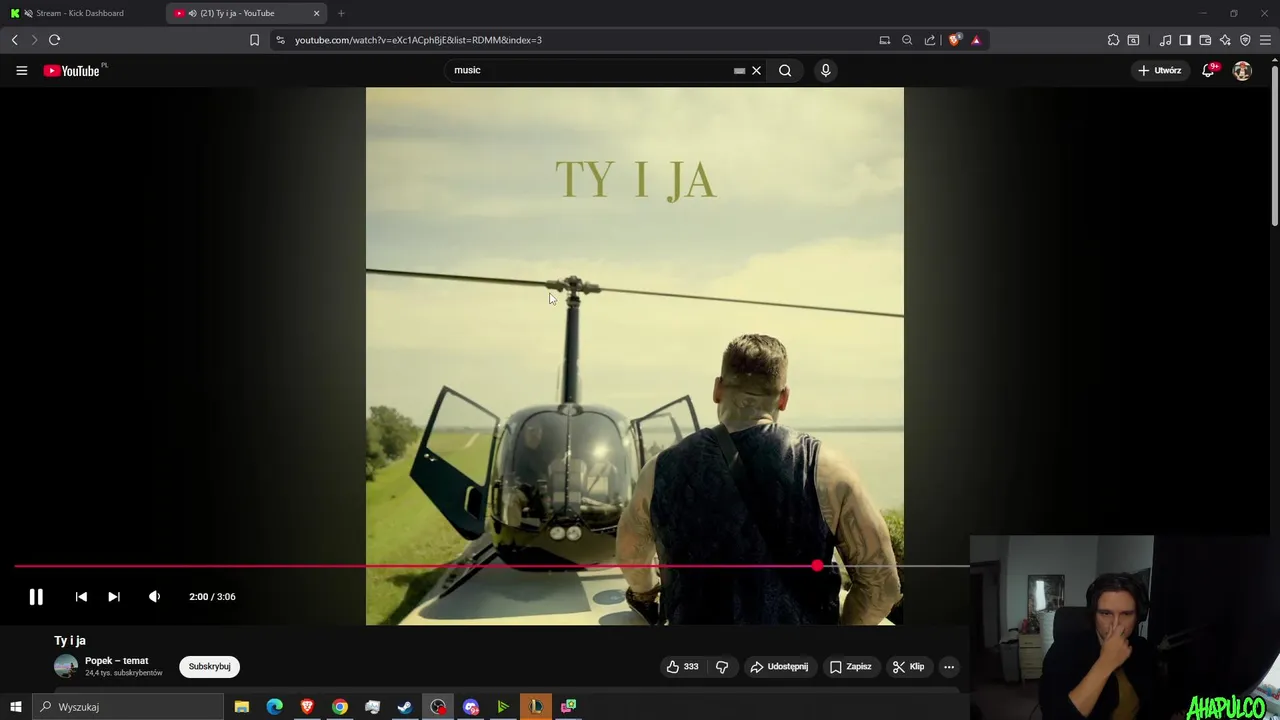Open a new browser tab

pyautogui.click(x=341, y=13)
